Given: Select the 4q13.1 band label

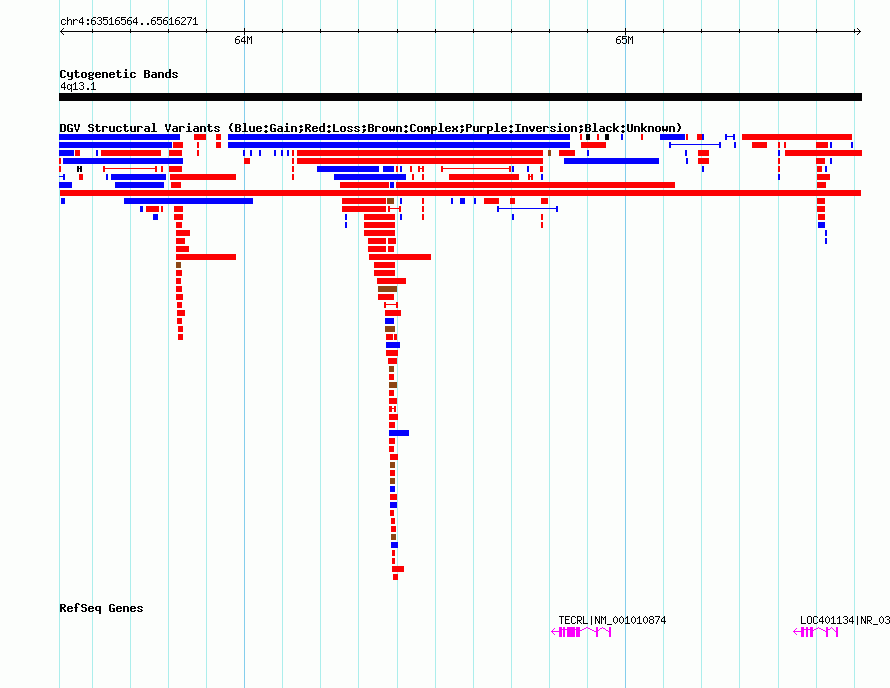Looking at the screenshot, I should tap(78, 86).
